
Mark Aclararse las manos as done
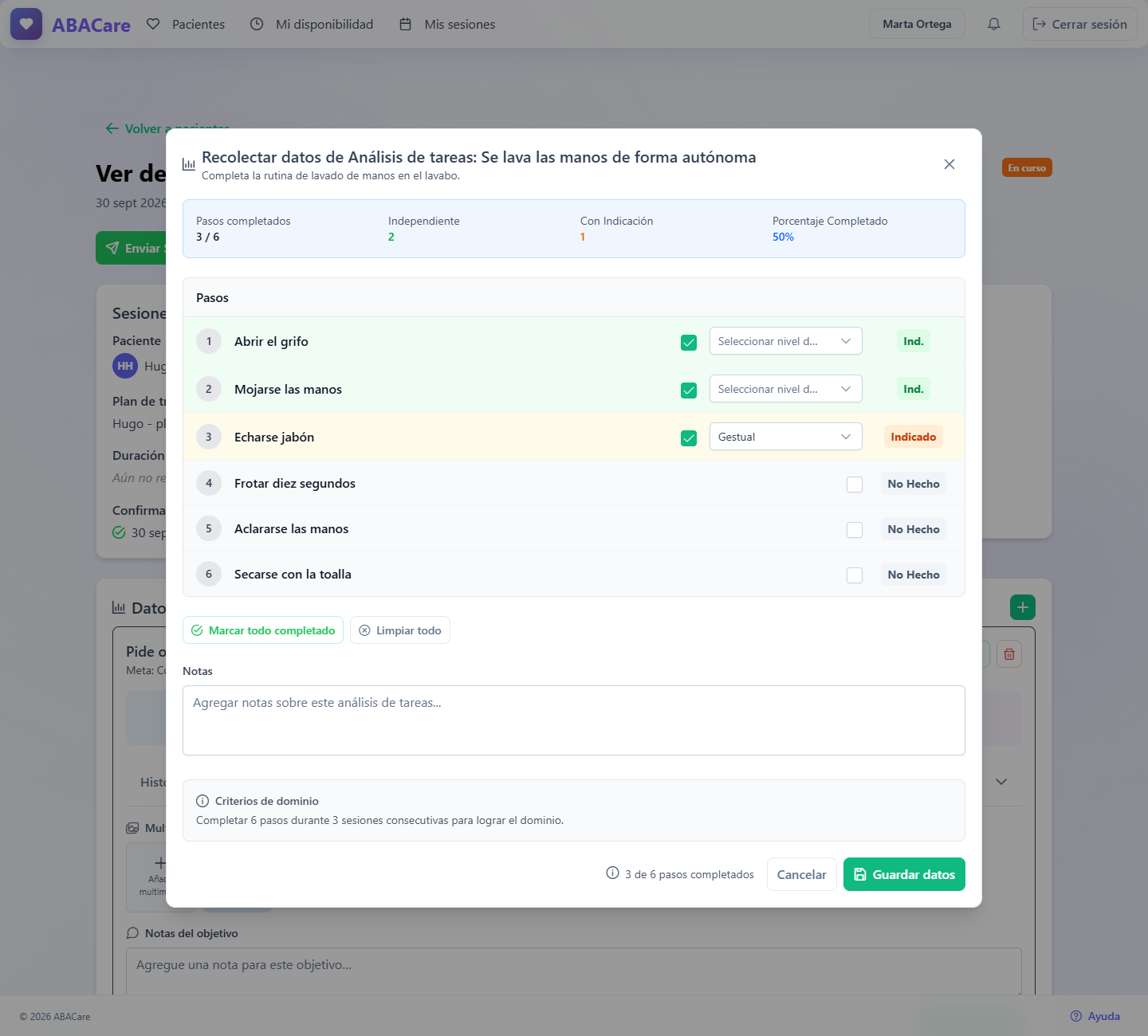click(x=855, y=530)
